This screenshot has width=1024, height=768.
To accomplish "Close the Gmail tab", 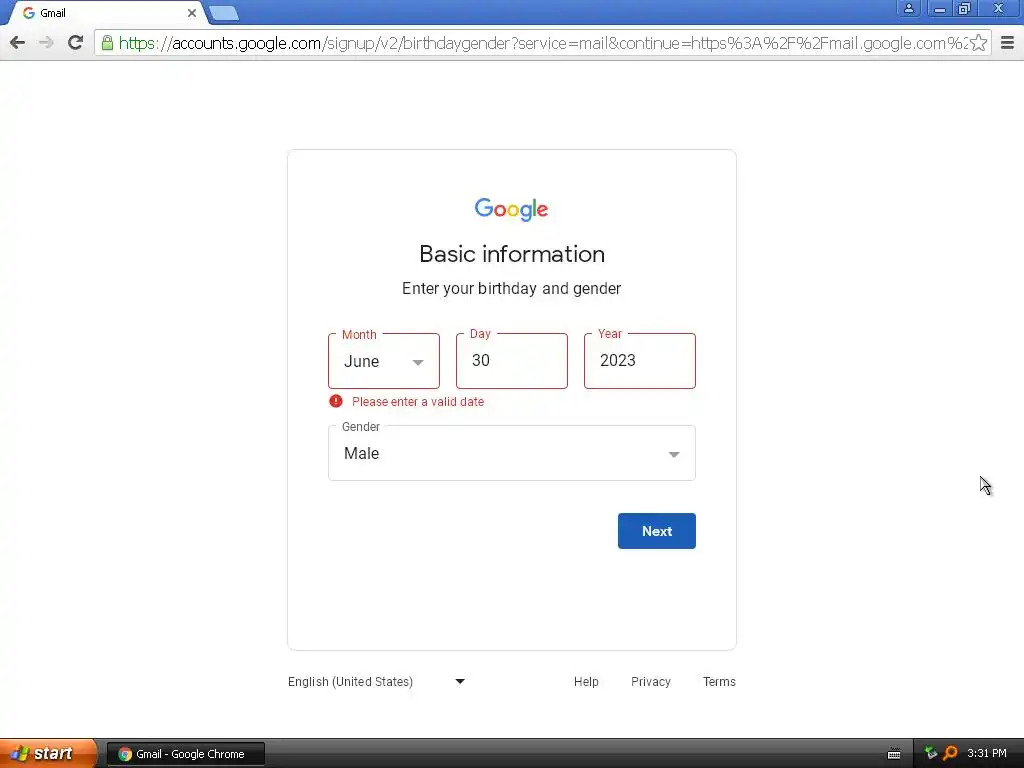I will 191,13.
